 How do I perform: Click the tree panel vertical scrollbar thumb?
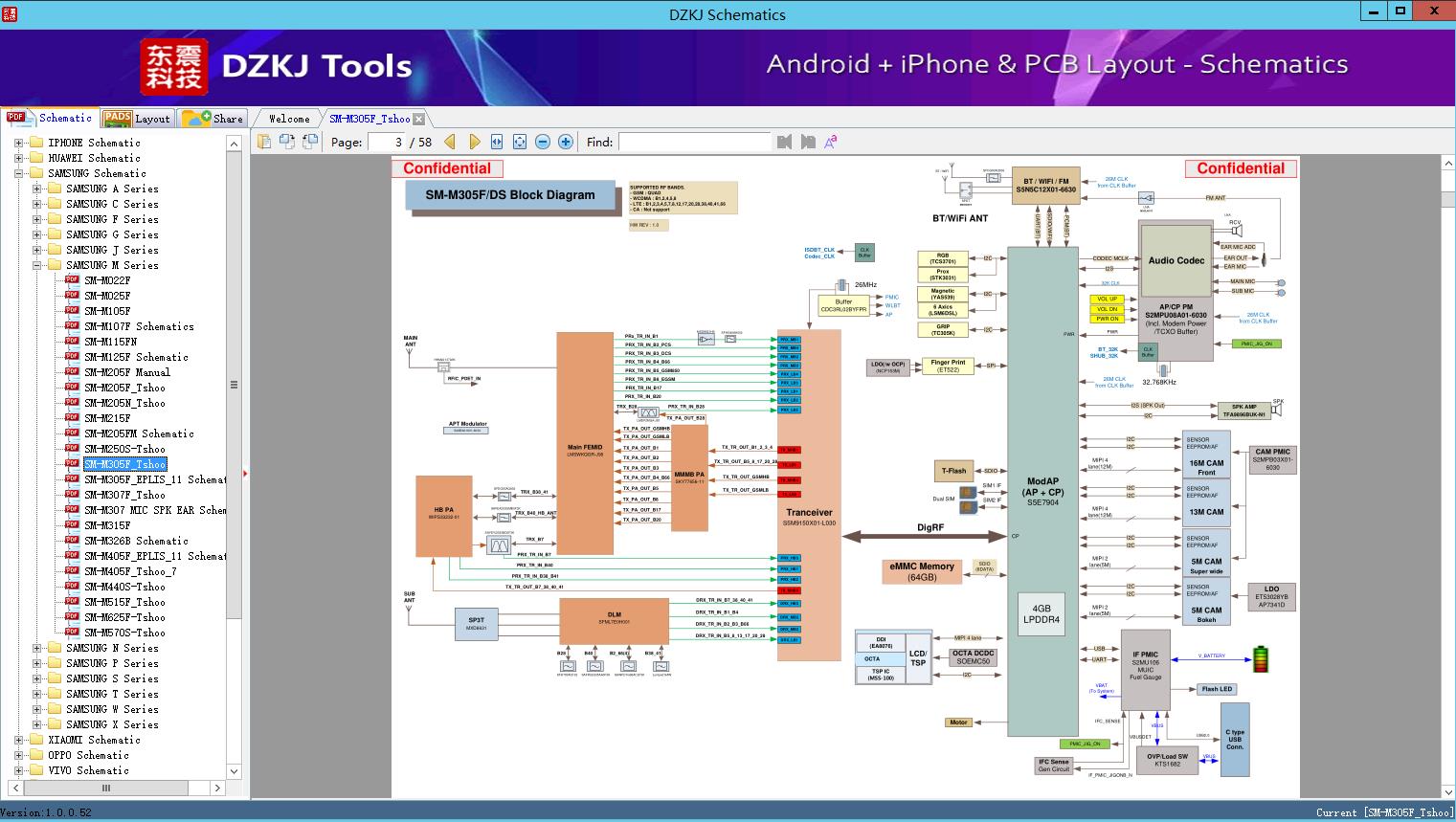coord(234,385)
